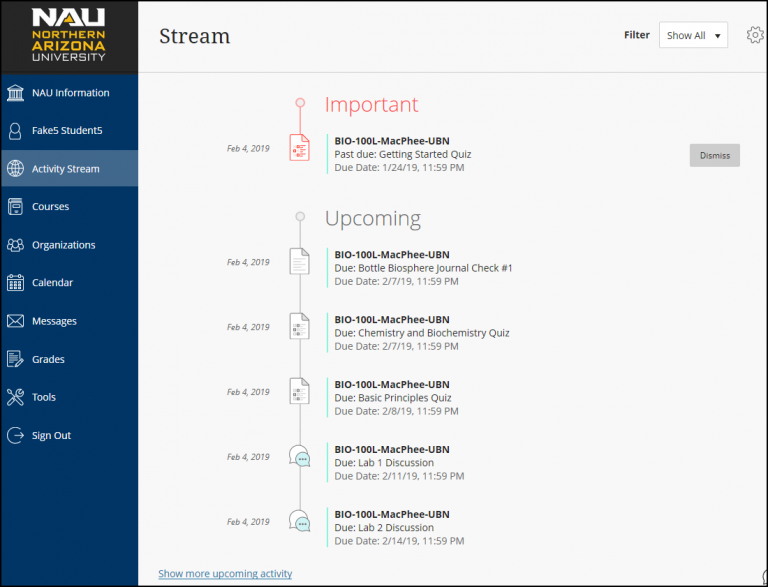Click Show more upcoming activity link
This screenshot has width=768, height=587.
pyautogui.click(x=225, y=574)
